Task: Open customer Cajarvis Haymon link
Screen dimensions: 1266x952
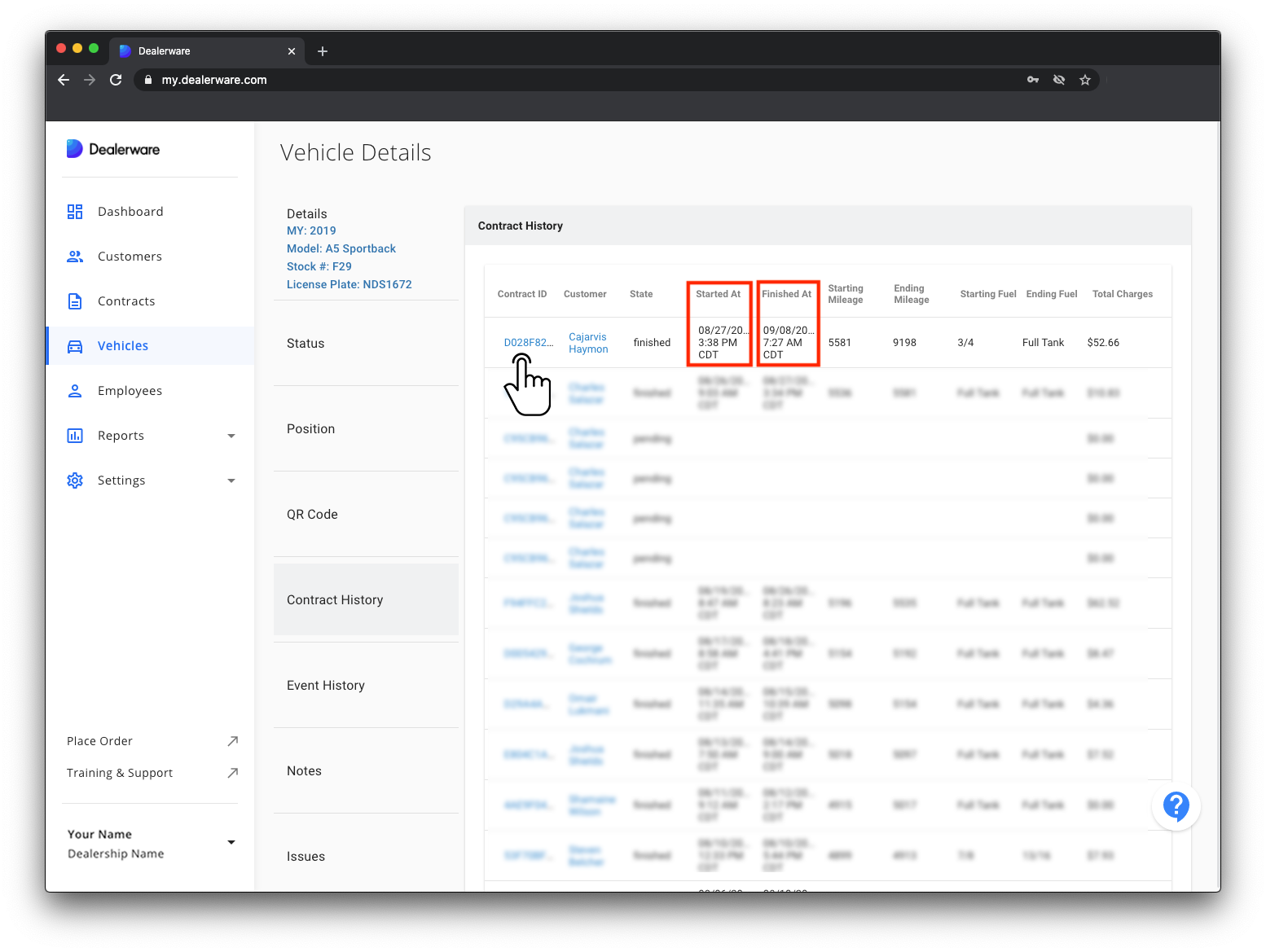Action: point(588,343)
